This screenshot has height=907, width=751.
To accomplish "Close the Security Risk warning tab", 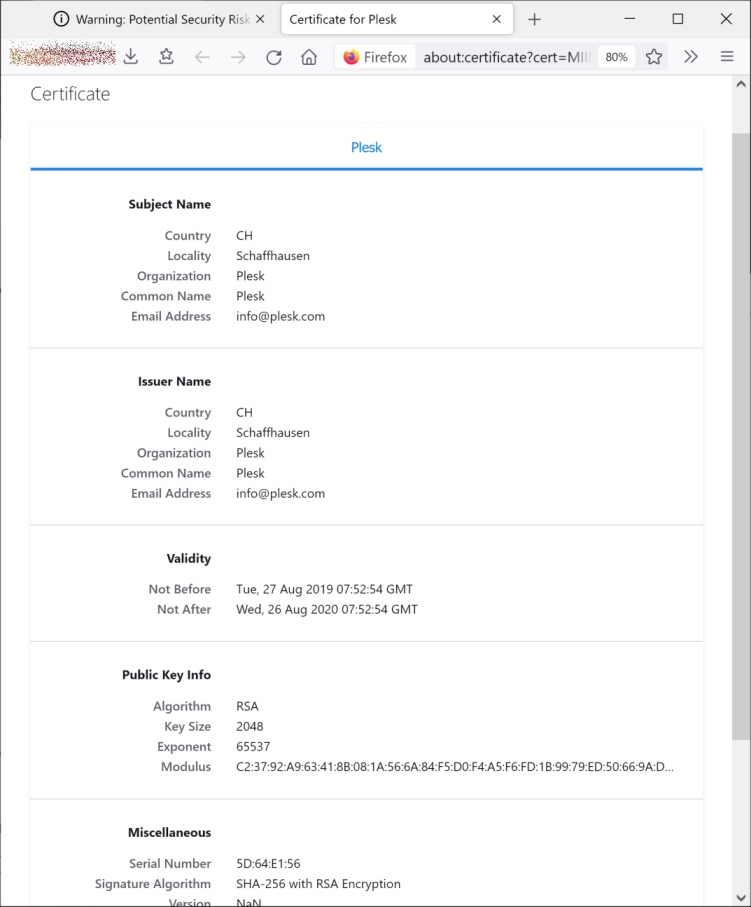I will click(x=261, y=19).
